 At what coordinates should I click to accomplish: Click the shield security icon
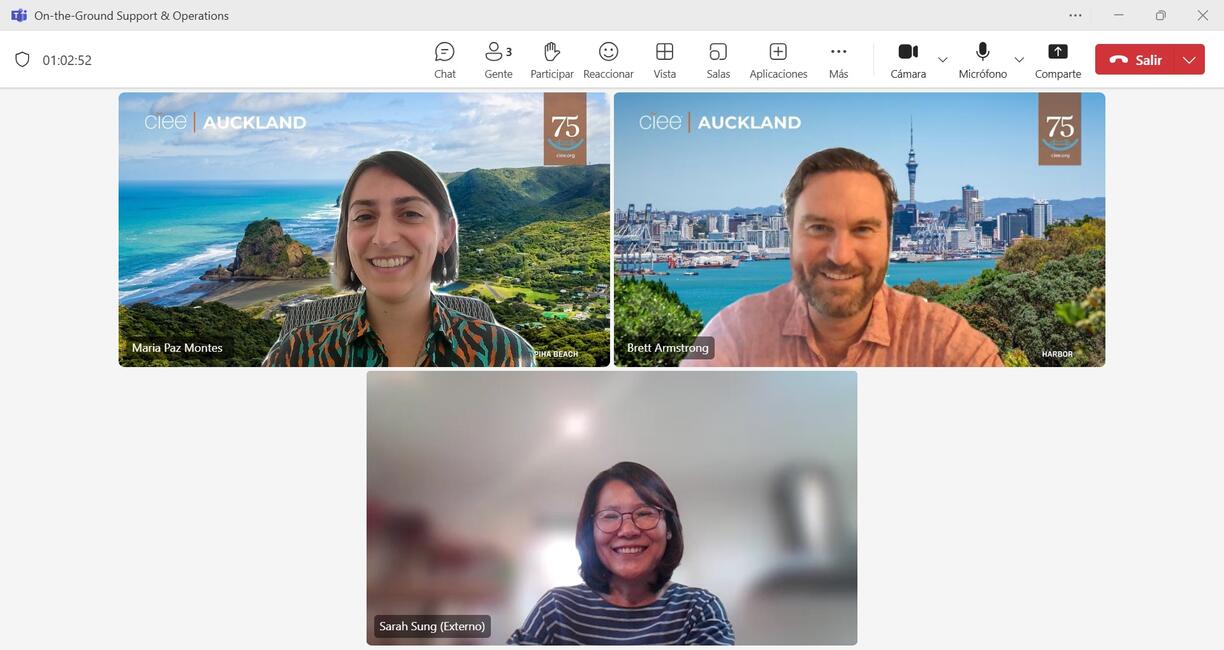22,60
